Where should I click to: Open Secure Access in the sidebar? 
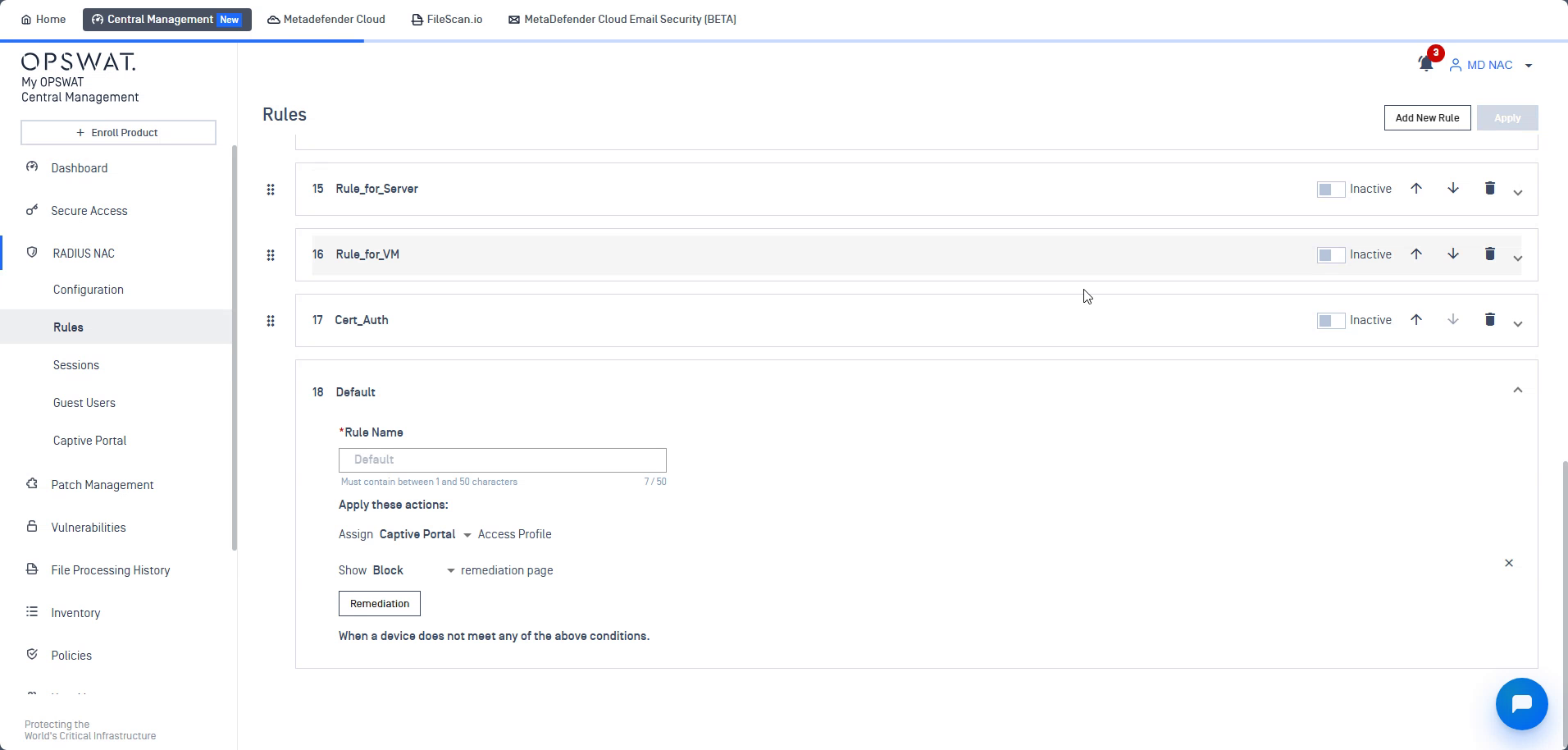pyautogui.click(x=89, y=211)
